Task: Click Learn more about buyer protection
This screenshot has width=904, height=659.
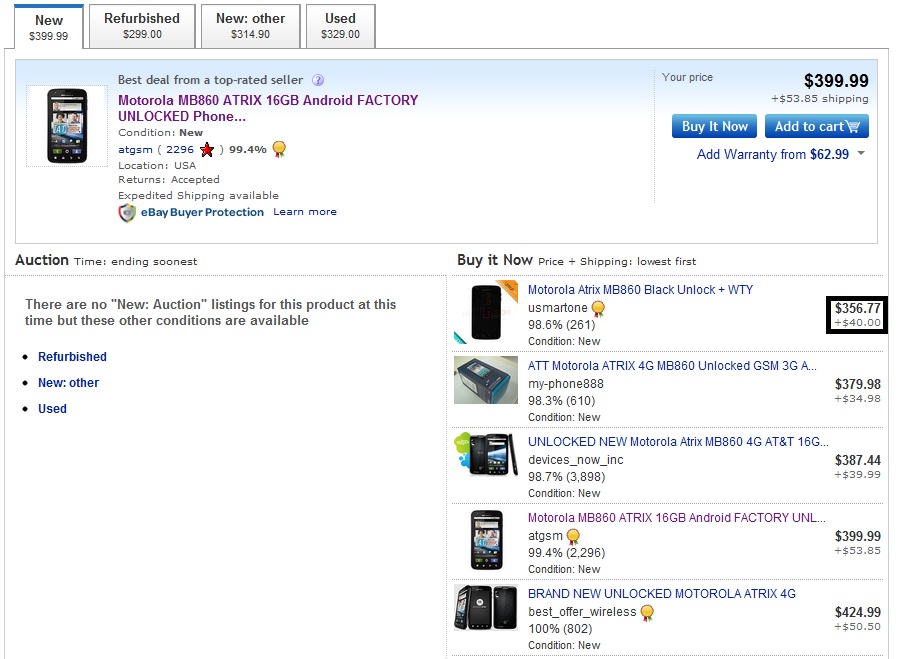Action: point(305,212)
